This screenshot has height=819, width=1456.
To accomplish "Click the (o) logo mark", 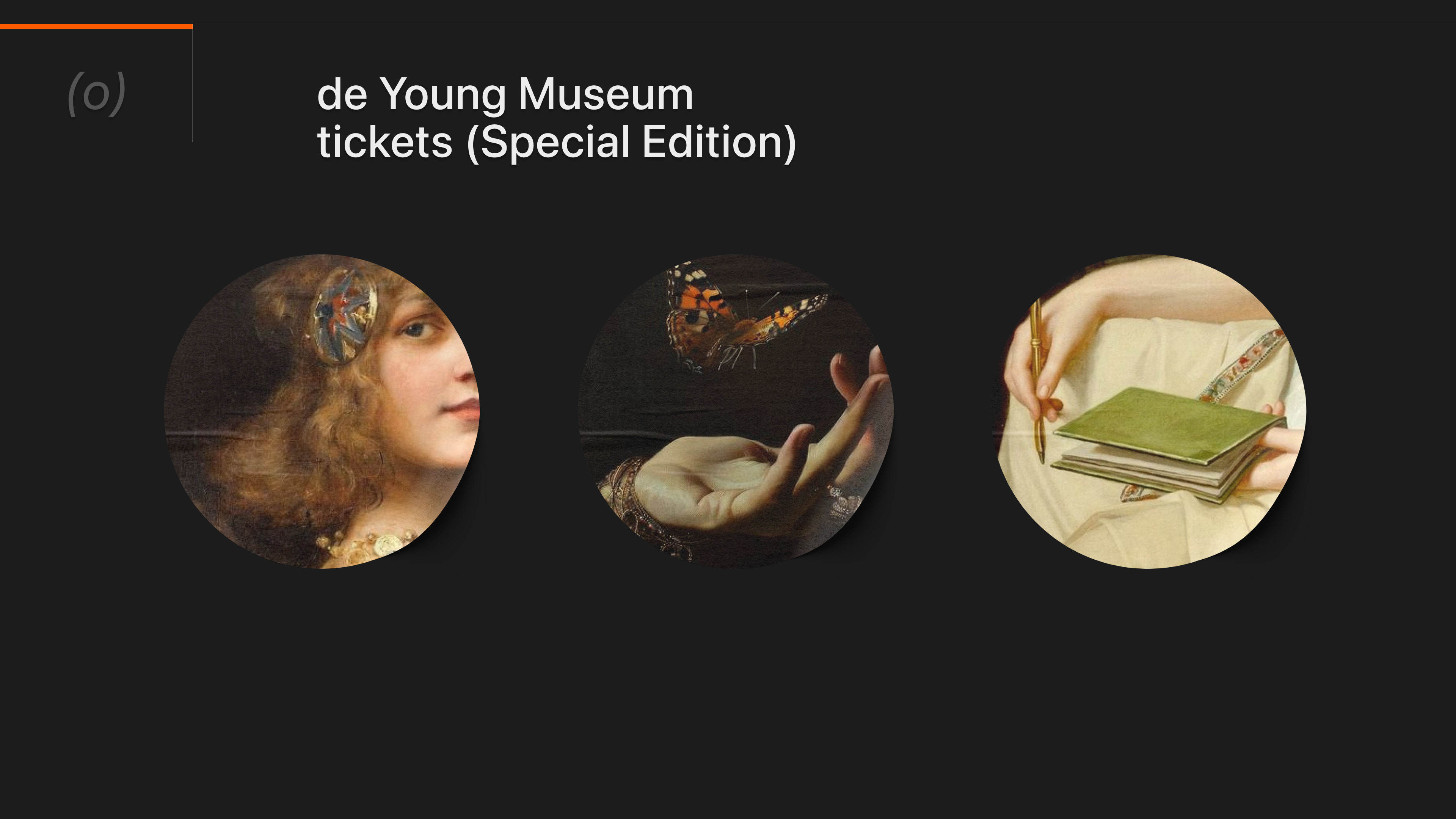I will [96, 93].
